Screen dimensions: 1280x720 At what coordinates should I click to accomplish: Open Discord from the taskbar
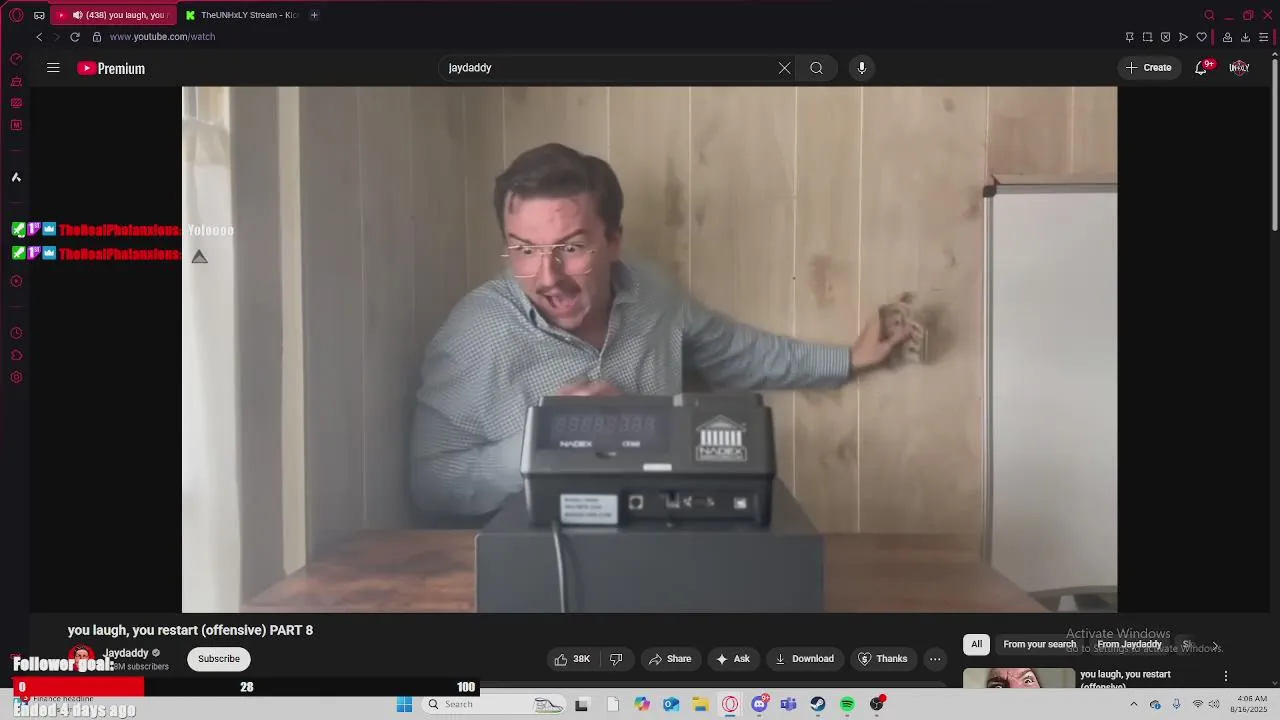[x=759, y=704]
